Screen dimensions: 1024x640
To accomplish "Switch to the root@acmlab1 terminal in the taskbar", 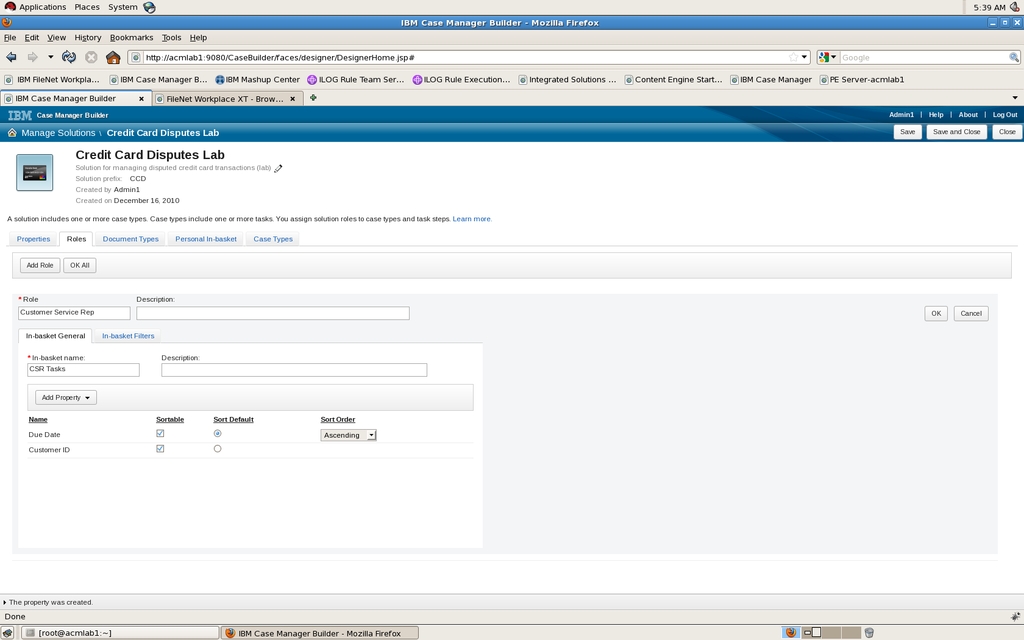I will (120, 633).
